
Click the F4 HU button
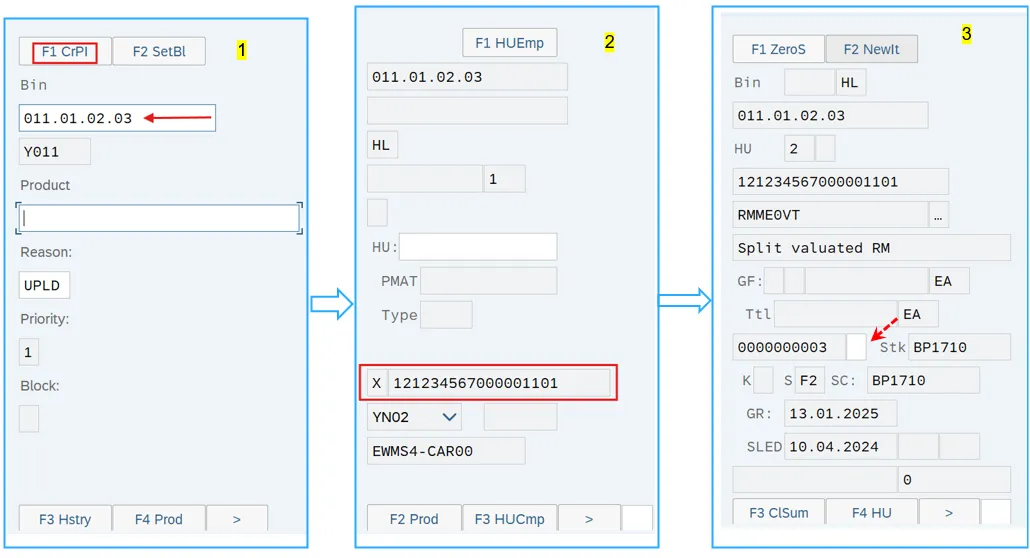tap(872, 513)
